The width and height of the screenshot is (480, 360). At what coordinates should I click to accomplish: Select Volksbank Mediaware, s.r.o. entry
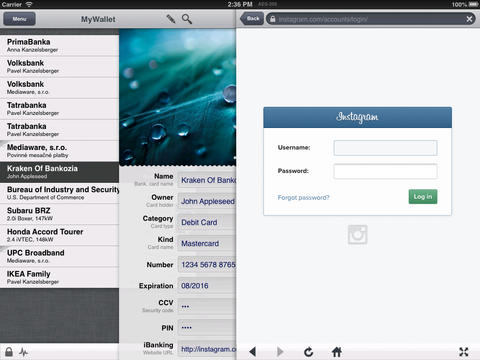(x=59, y=87)
